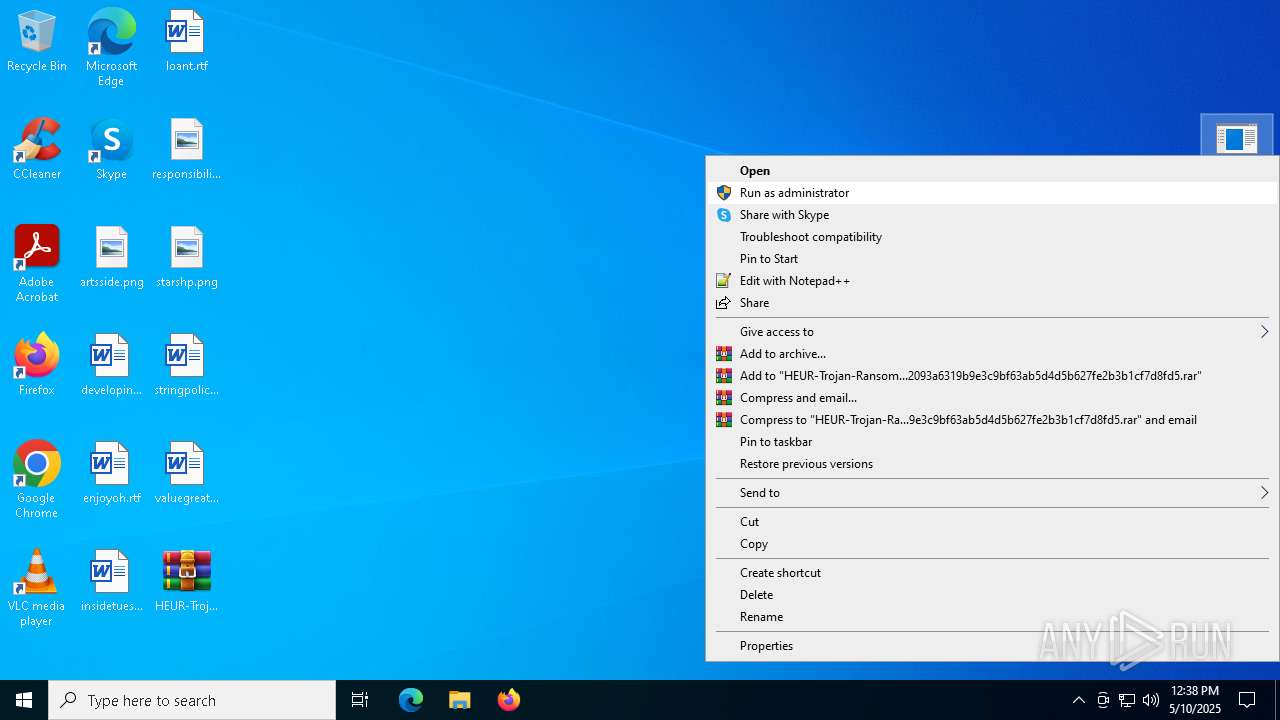
Task: Select the valuegreat... Word document icon
Action: coord(186,473)
